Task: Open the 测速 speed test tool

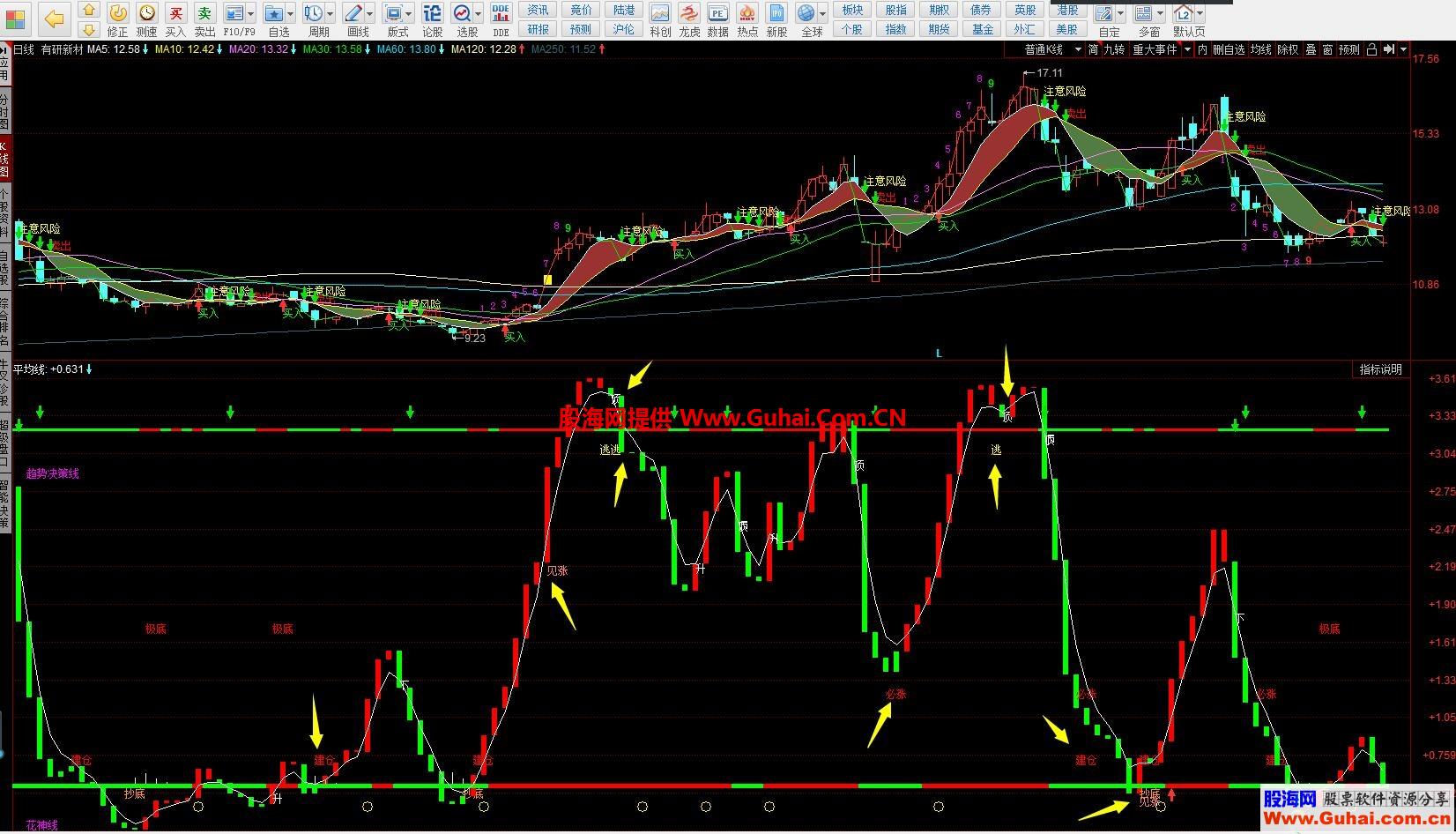Action: click(146, 19)
